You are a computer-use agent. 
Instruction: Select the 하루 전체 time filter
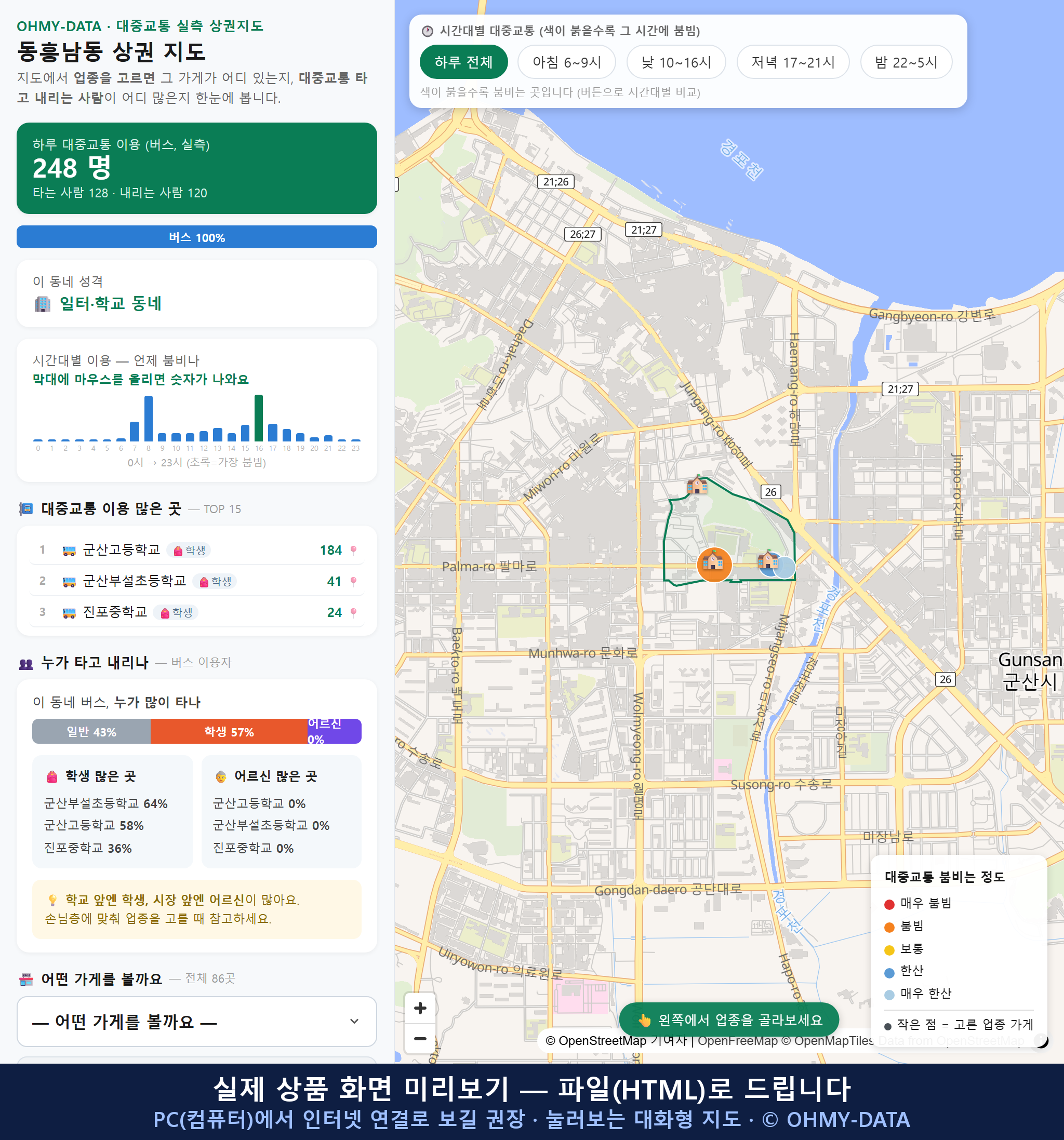[x=463, y=62]
